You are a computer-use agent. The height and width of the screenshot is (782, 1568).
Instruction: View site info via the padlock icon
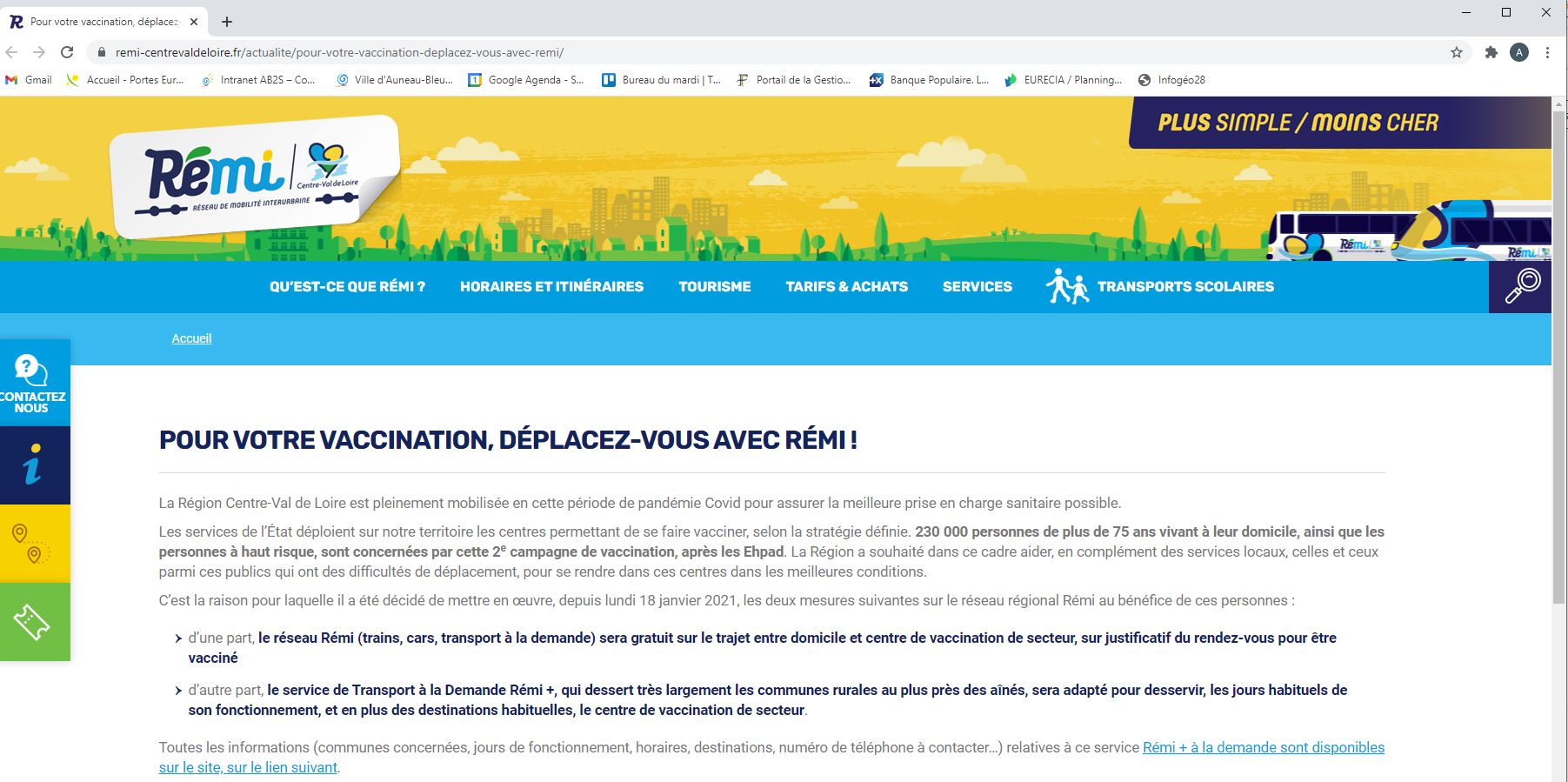tap(102, 52)
